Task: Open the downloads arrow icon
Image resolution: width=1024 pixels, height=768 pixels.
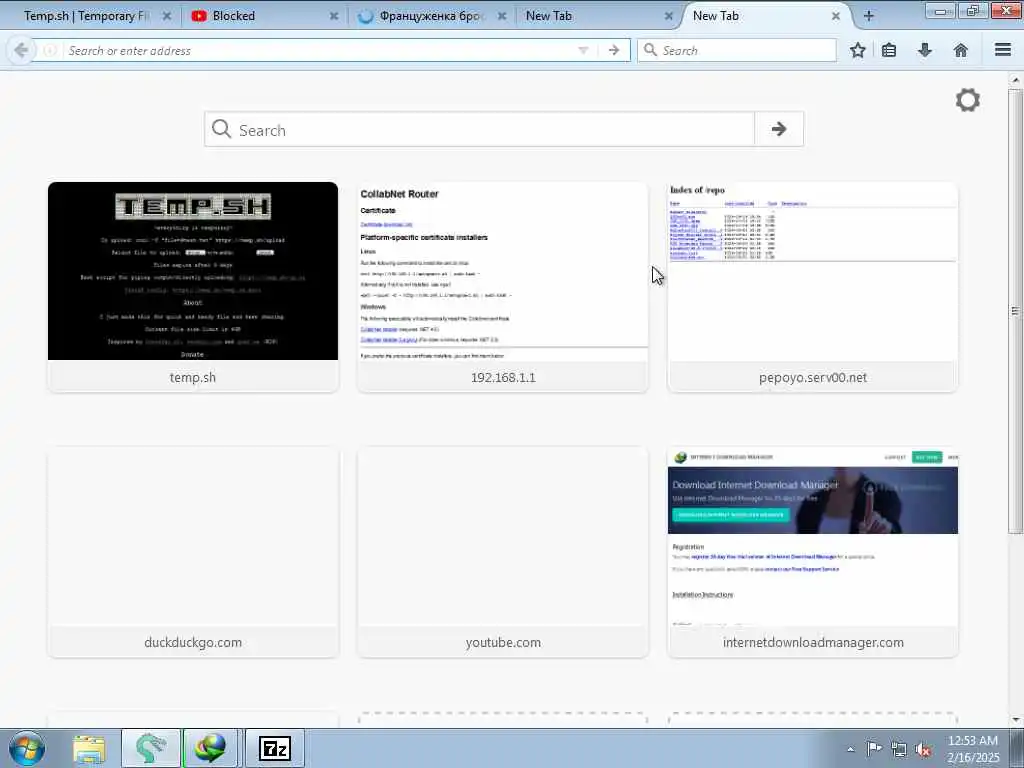Action: point(925,50)
